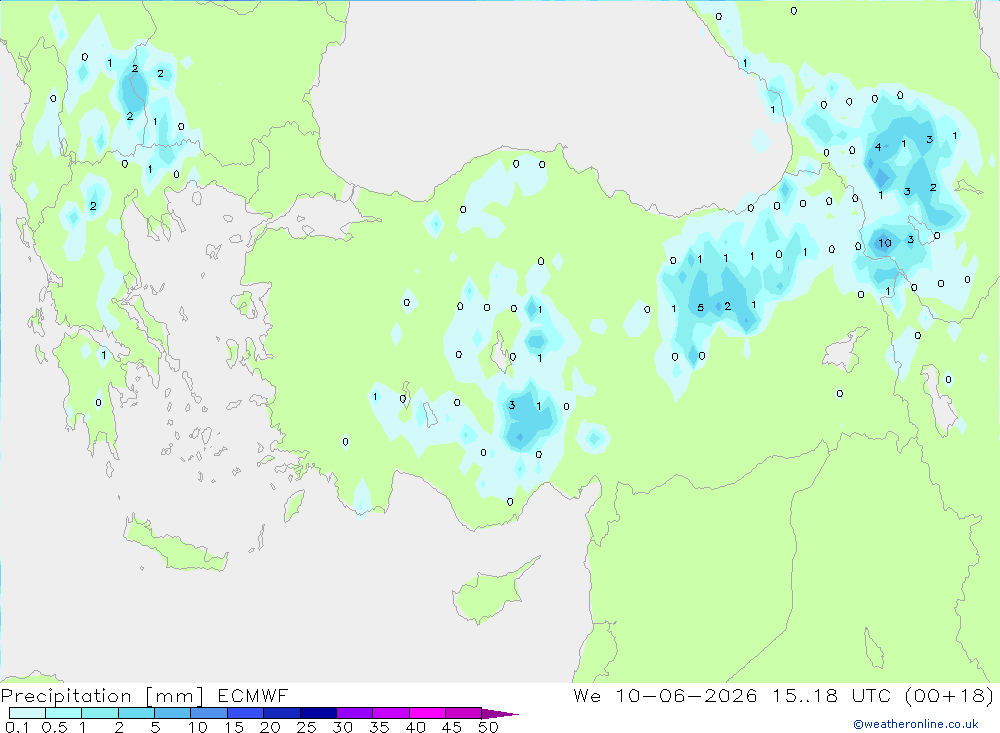1000x733 pixels.
Task: Click the '0.1' legend scale label
Action: [x=17, y=727]
